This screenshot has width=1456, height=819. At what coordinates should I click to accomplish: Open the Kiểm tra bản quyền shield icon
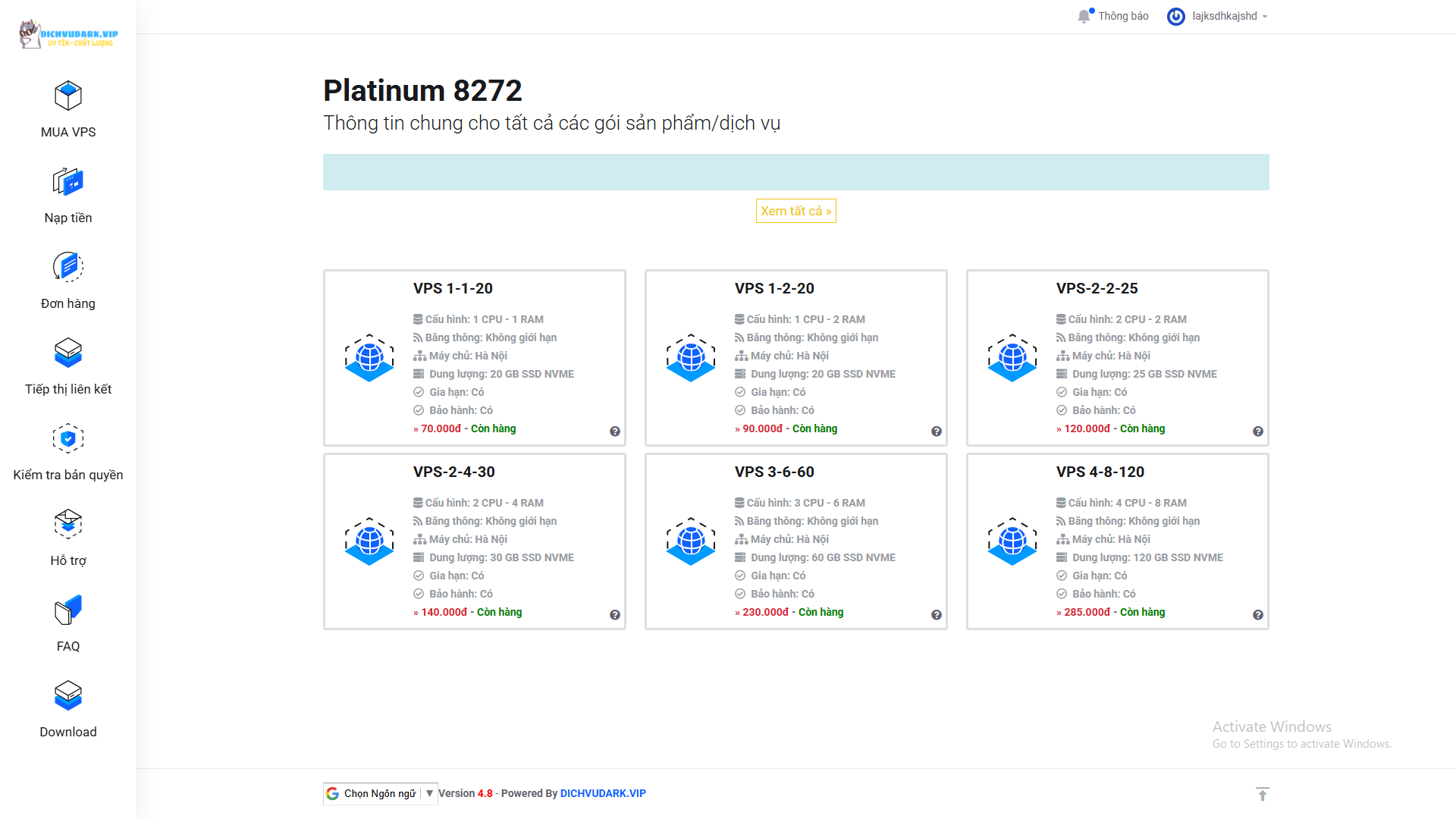68,438
